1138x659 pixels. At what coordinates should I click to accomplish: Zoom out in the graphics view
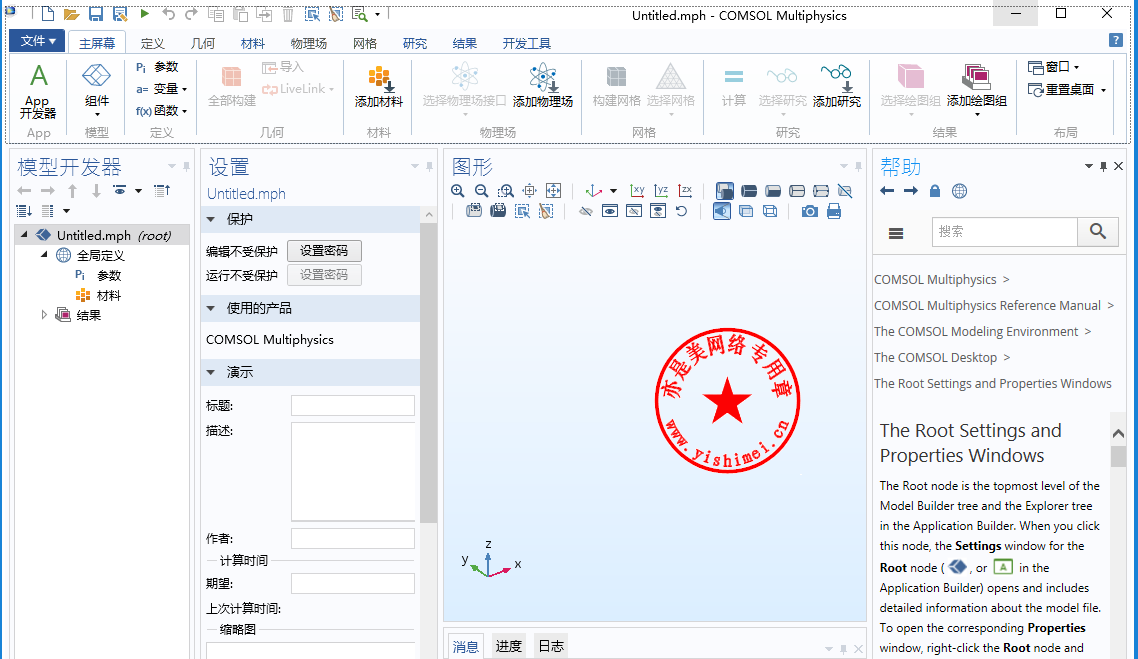(x=482, y=191)
